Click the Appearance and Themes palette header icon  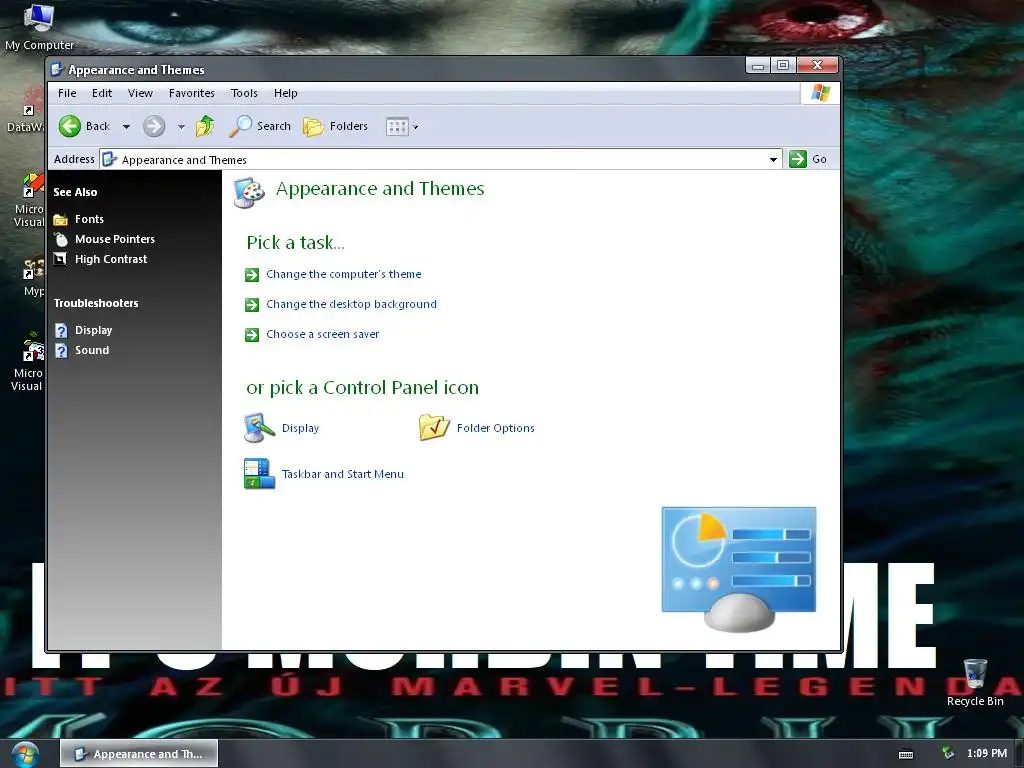click(x=249, y=193)
